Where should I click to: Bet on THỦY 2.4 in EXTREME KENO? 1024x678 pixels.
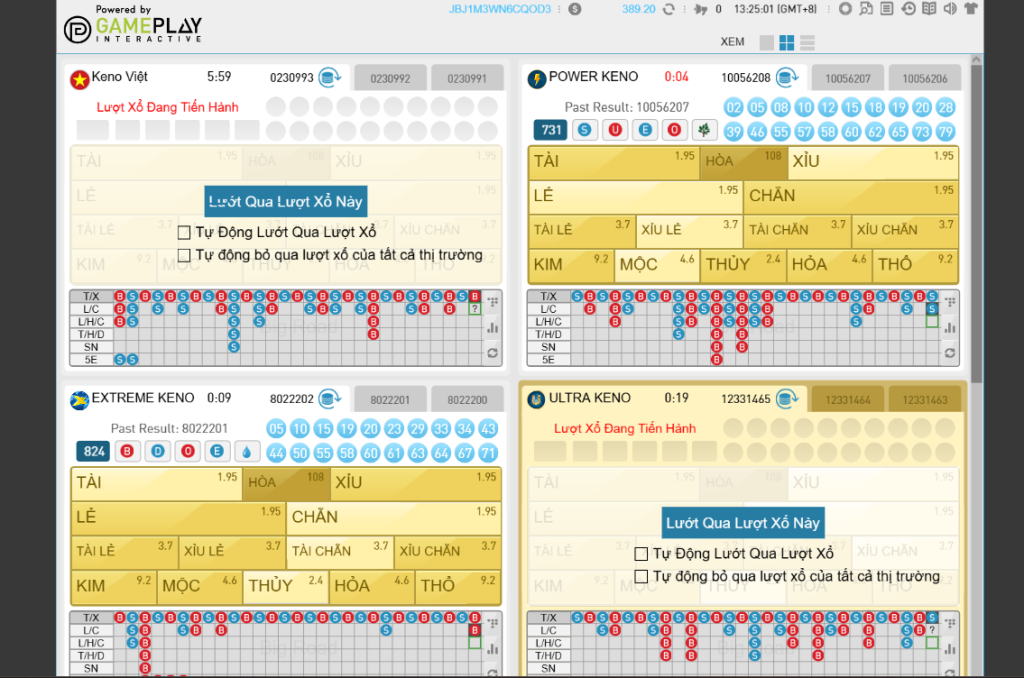(285, 587)
